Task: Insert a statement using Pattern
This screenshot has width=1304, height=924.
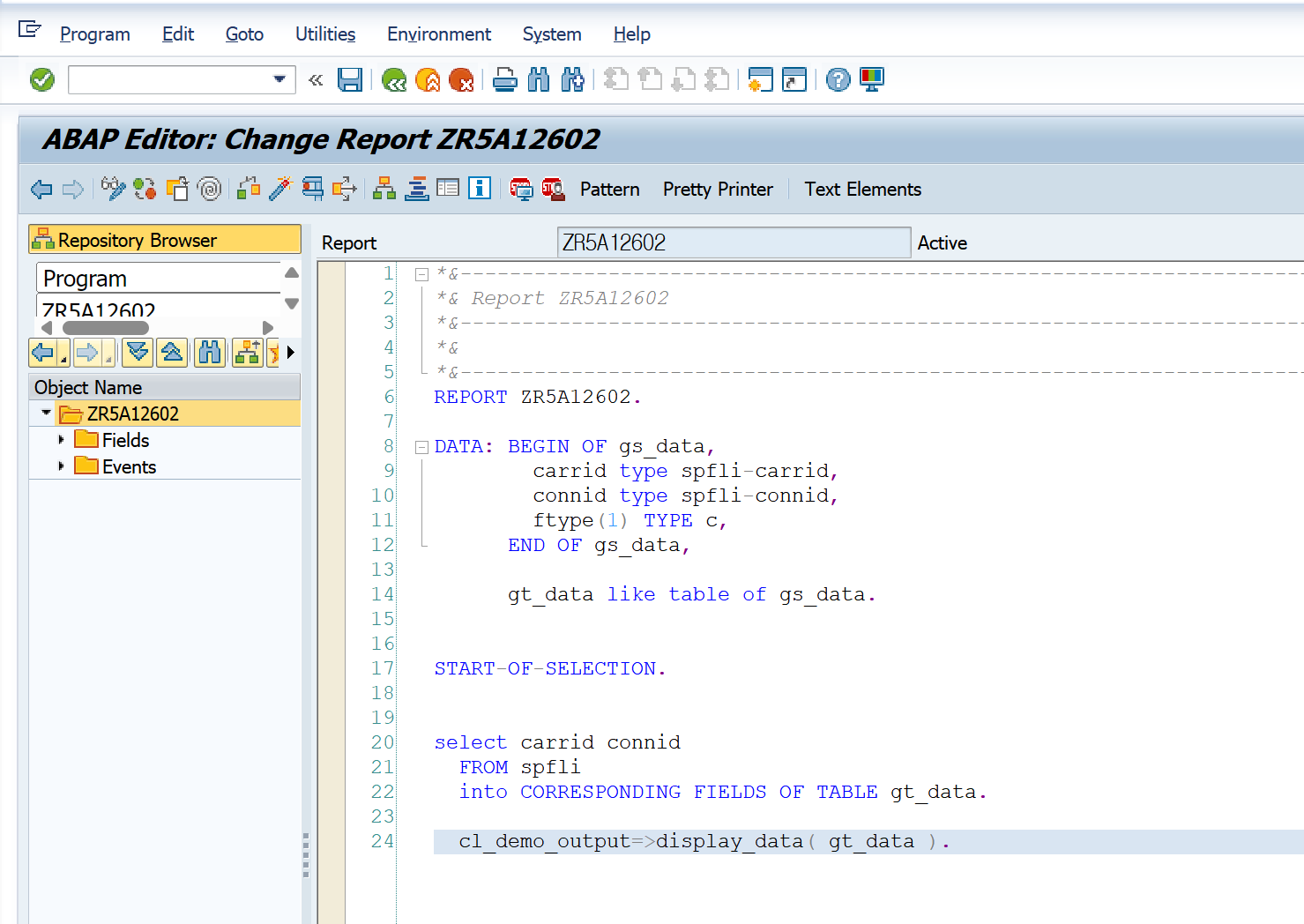Action: pos(609,189)
